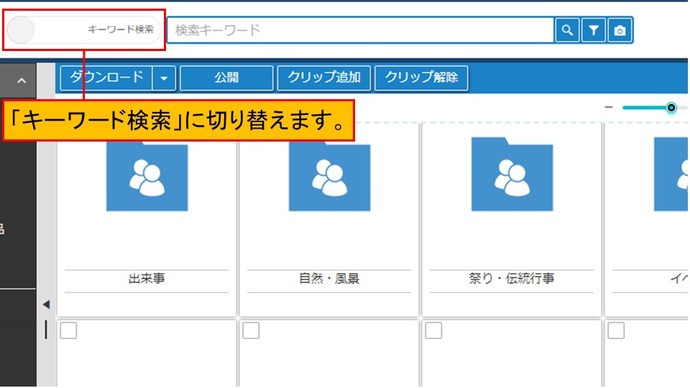
Task: Click the minus sign by the size slider
Action: [x=609, y=107]
